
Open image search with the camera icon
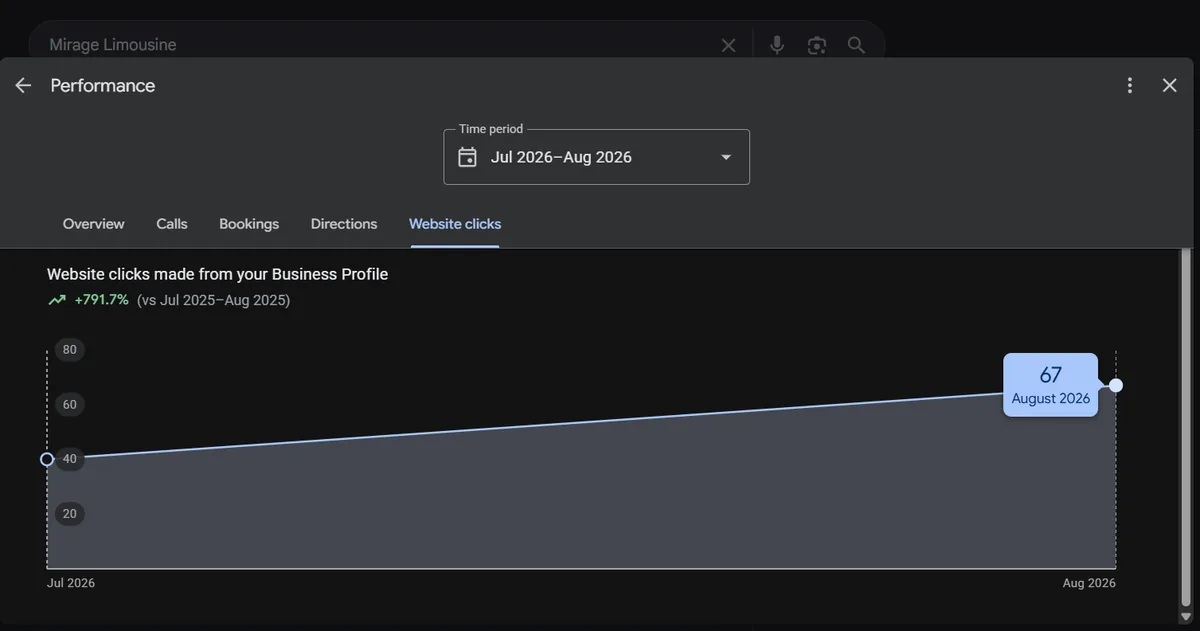click(817, 45)
